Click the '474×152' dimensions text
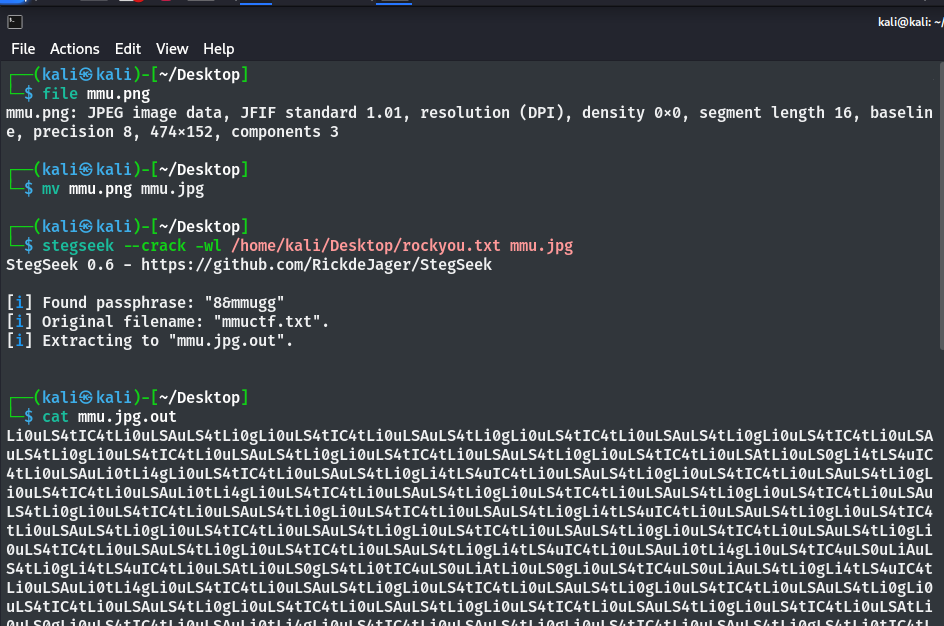The image size is (944, 626). click(x=181, y=132)
